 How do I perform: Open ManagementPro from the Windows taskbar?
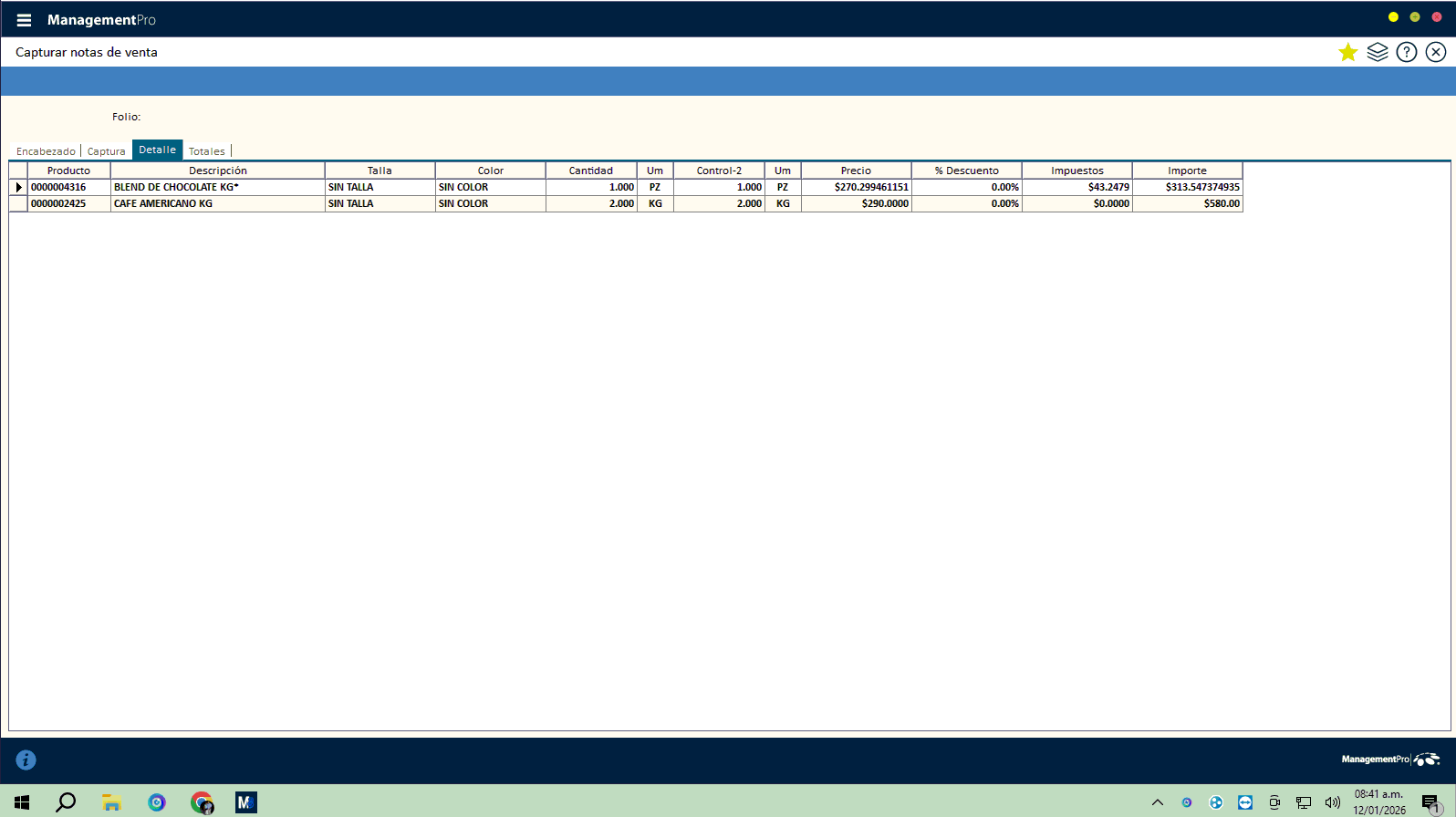point(245,802)
